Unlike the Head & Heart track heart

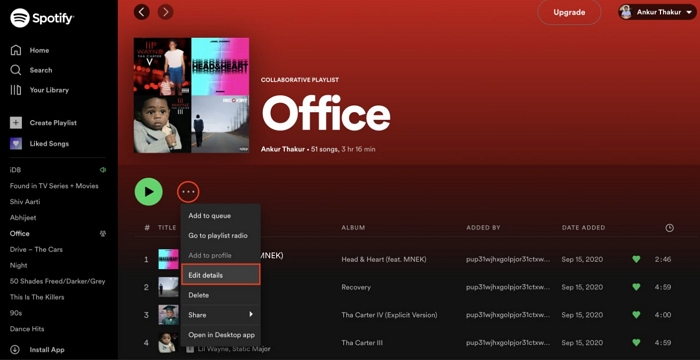coord(637,259)
